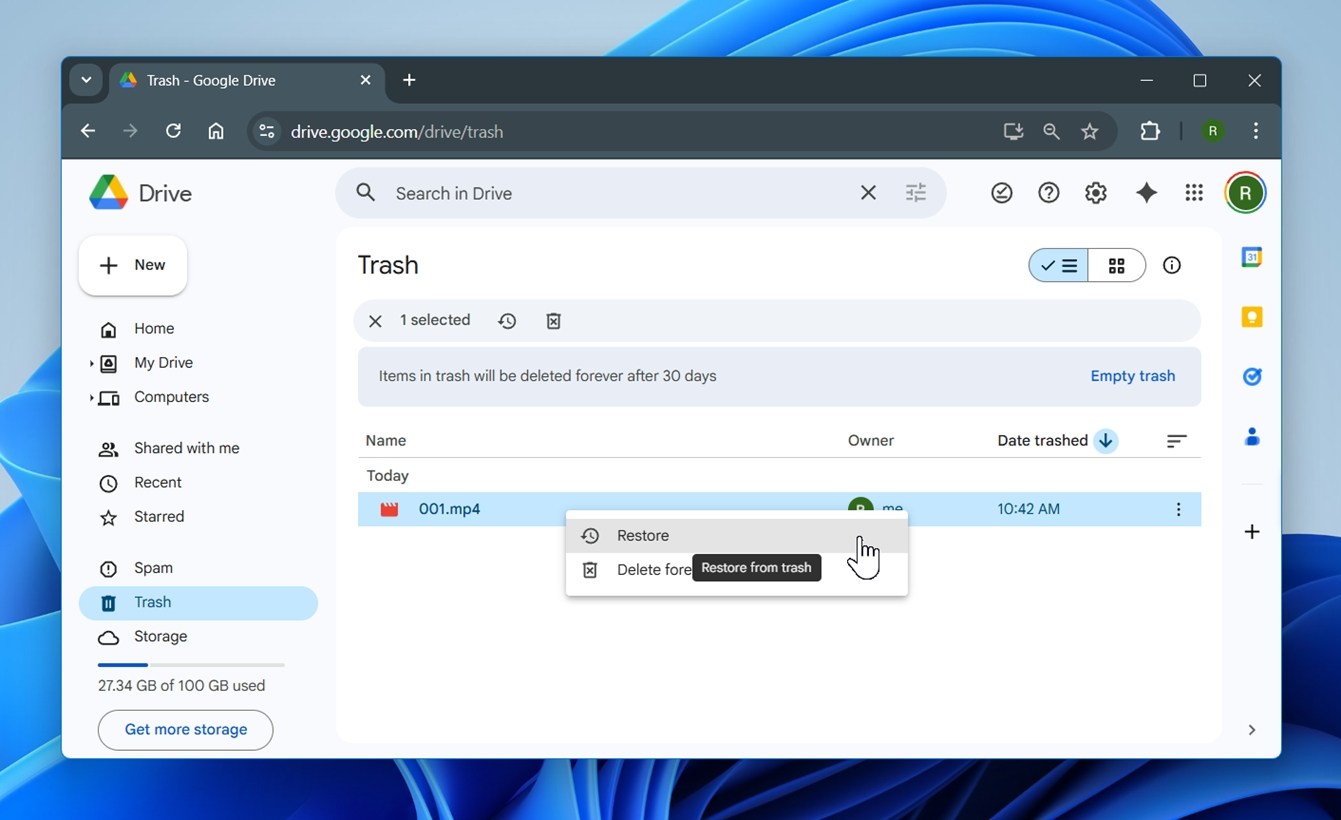
Task: Open the Google apps grid
Action: (x=1194, y=193)
